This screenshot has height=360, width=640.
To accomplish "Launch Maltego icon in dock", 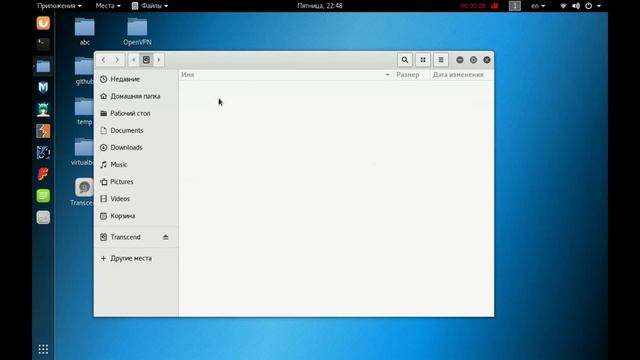I will click(43, 153).
